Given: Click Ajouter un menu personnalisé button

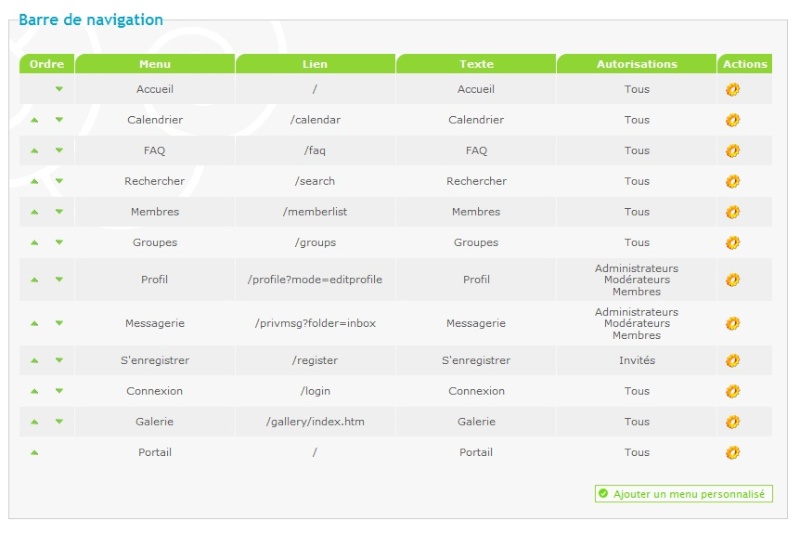Looking at the screenshot, I should click(683, 494).
